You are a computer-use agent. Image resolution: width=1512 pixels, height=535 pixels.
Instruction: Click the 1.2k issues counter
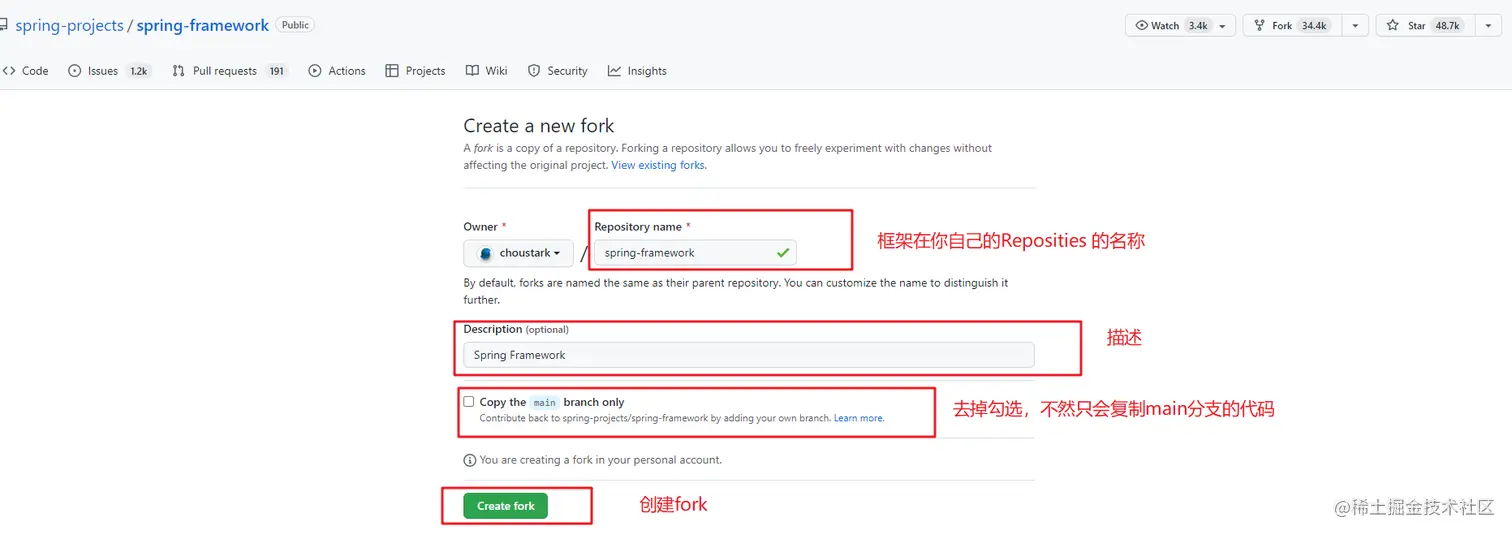pyautogui.click(x=138, y=71)
